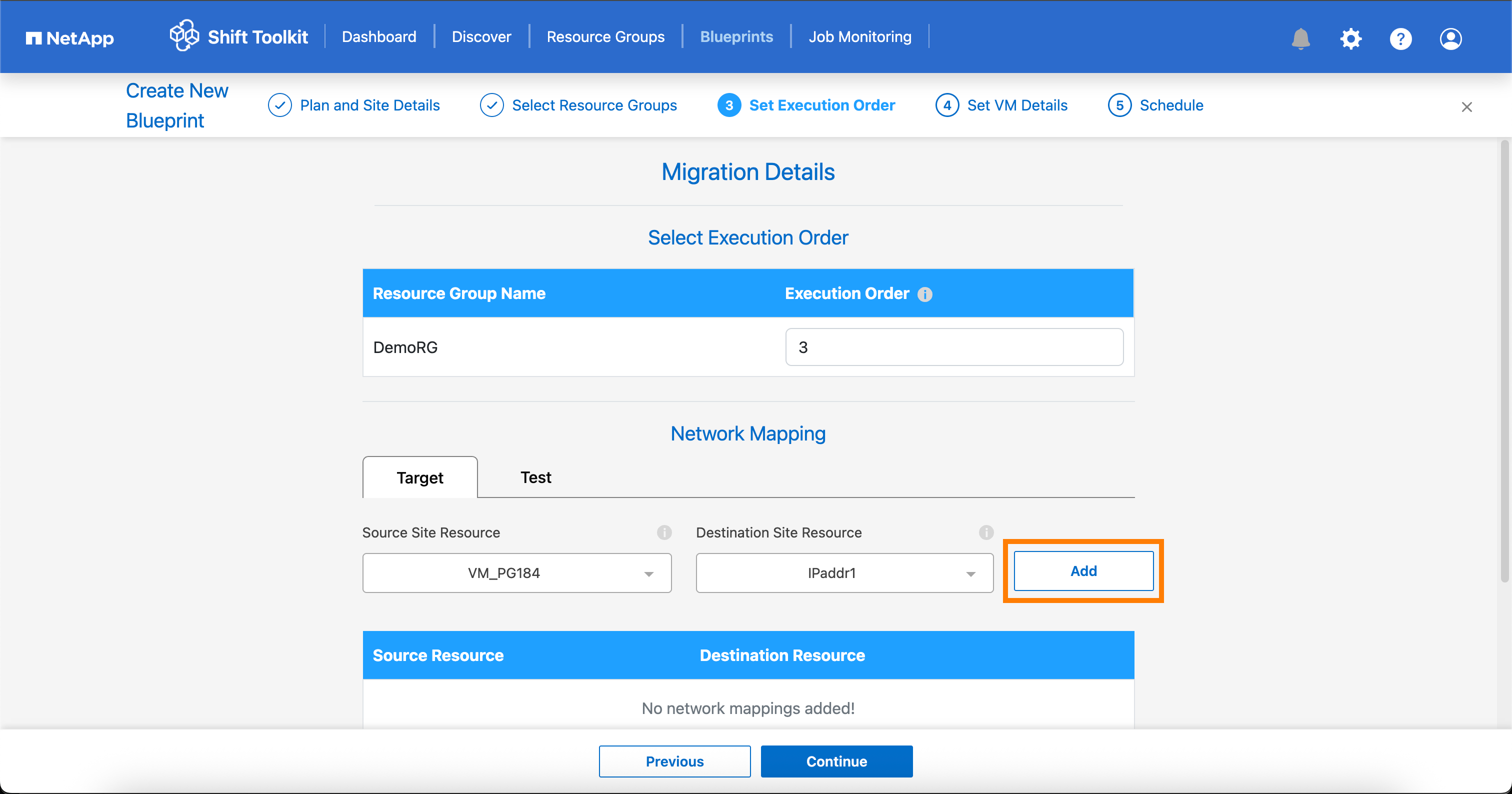Click the Shift Toolkit cube icon
The height and width of the screenshot is (794, 1512).
click(184, 36)
